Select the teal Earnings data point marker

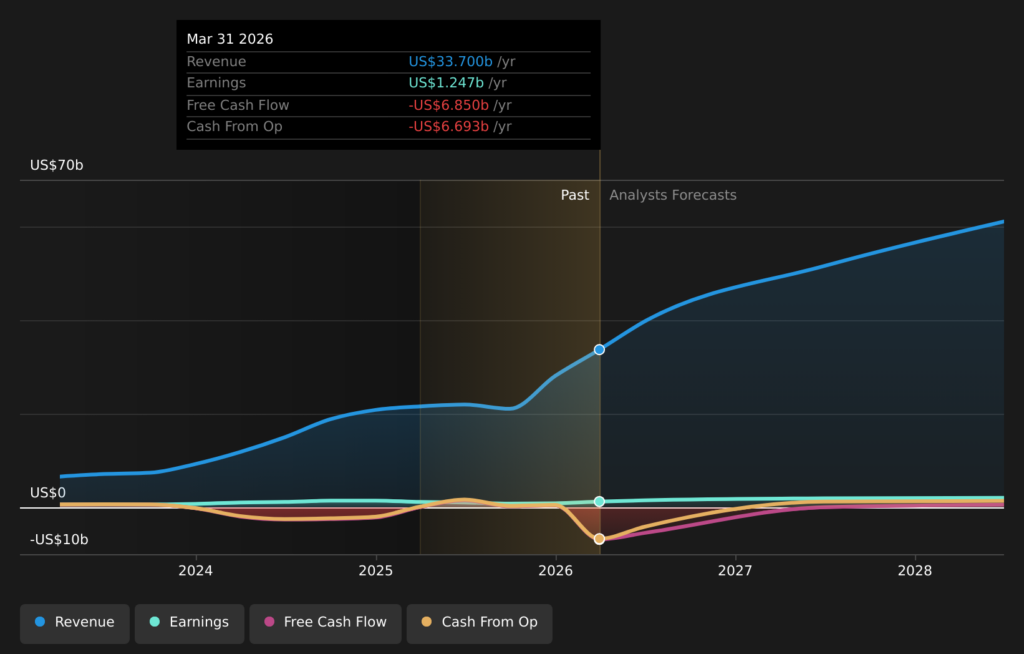pyautogui.click(x=599, y=502)
